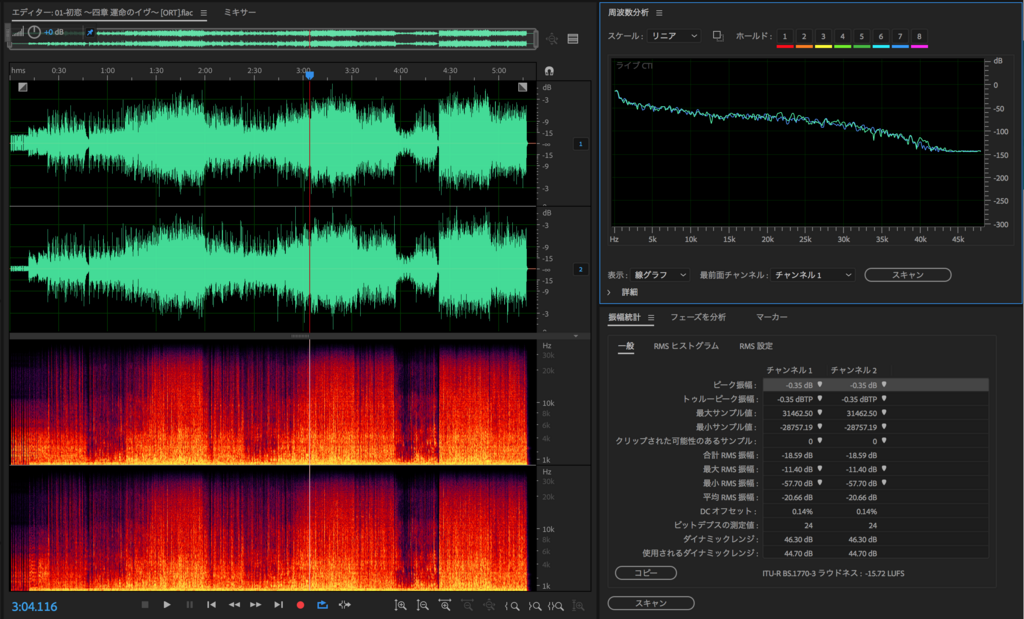Toggle the snapping magnet icon above waveform

tap(549, 71)
